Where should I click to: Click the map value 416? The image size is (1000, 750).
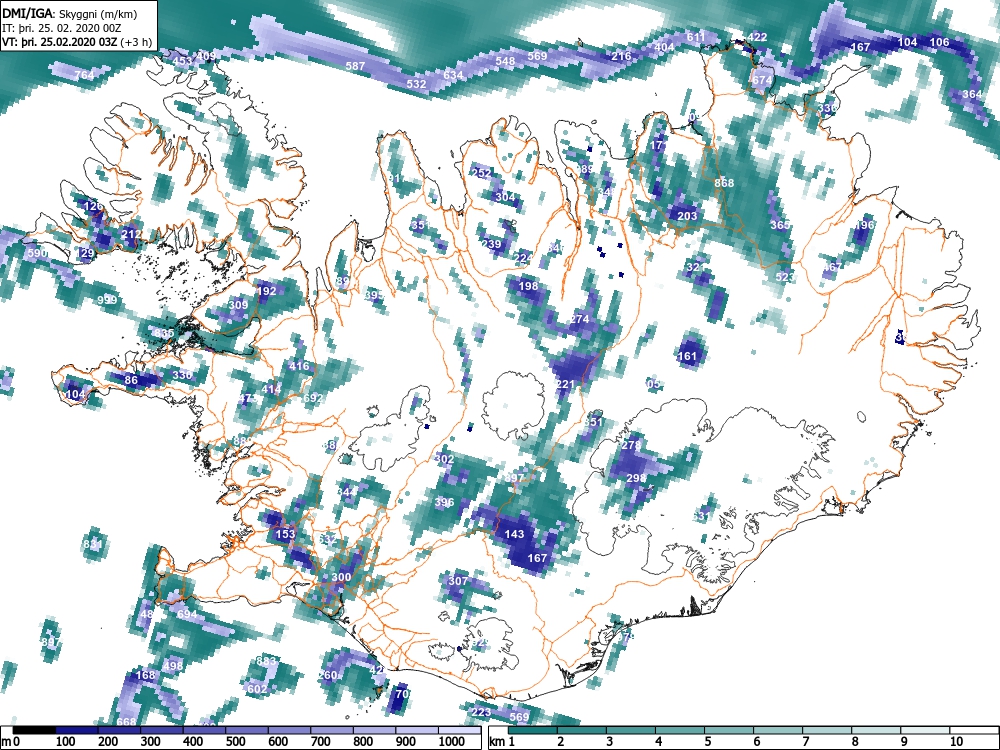point(299,366)
